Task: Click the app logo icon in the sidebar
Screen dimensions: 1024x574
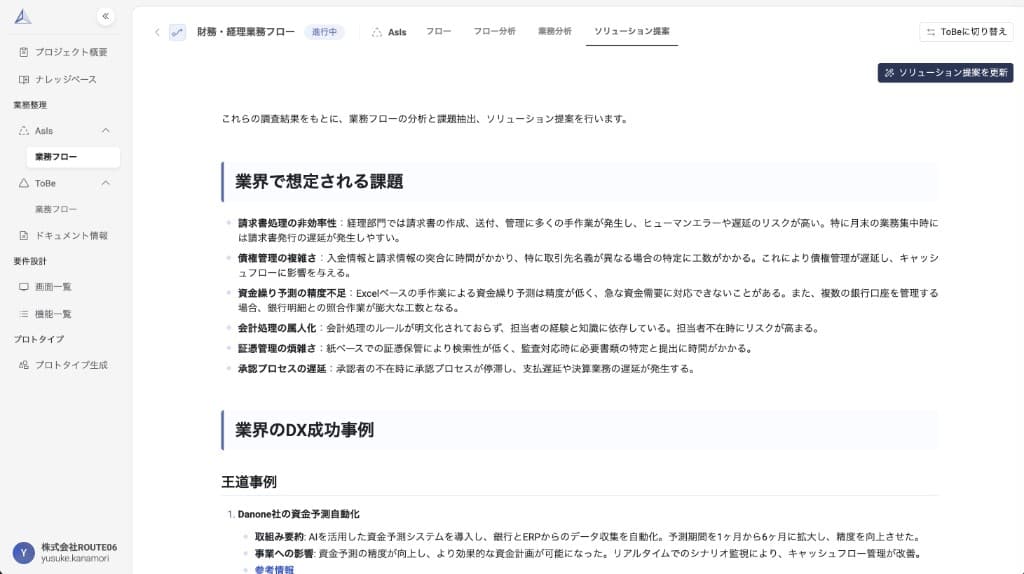Action: (23, 16)
